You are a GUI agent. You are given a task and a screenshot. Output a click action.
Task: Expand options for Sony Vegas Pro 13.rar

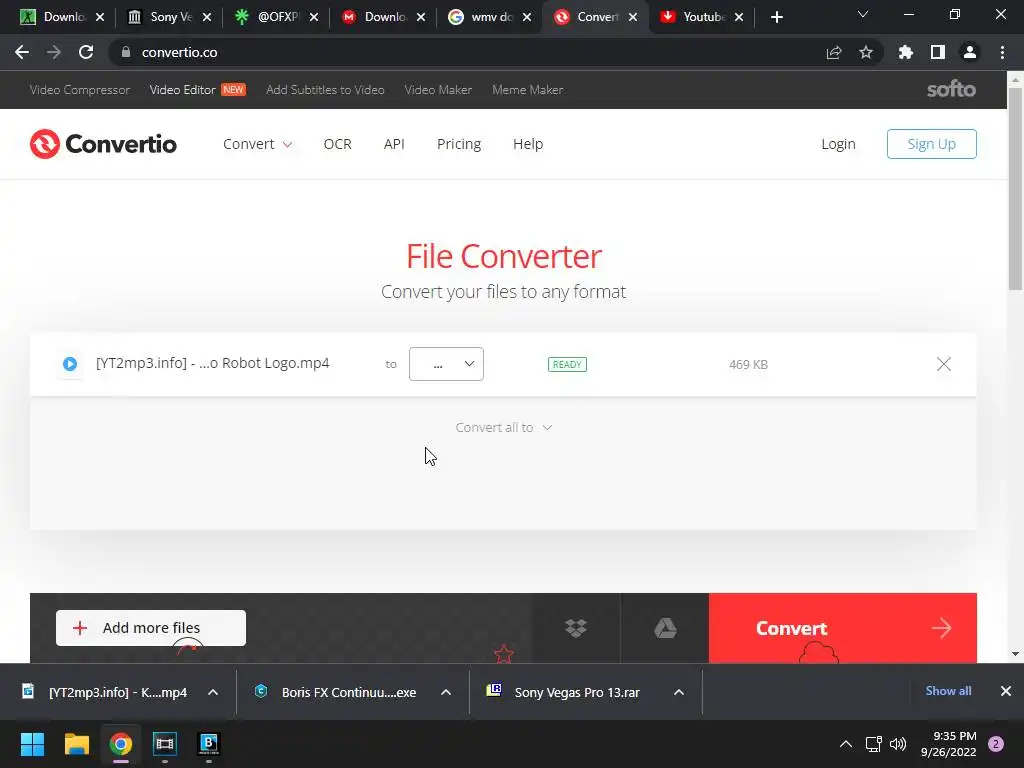[679, 692]
